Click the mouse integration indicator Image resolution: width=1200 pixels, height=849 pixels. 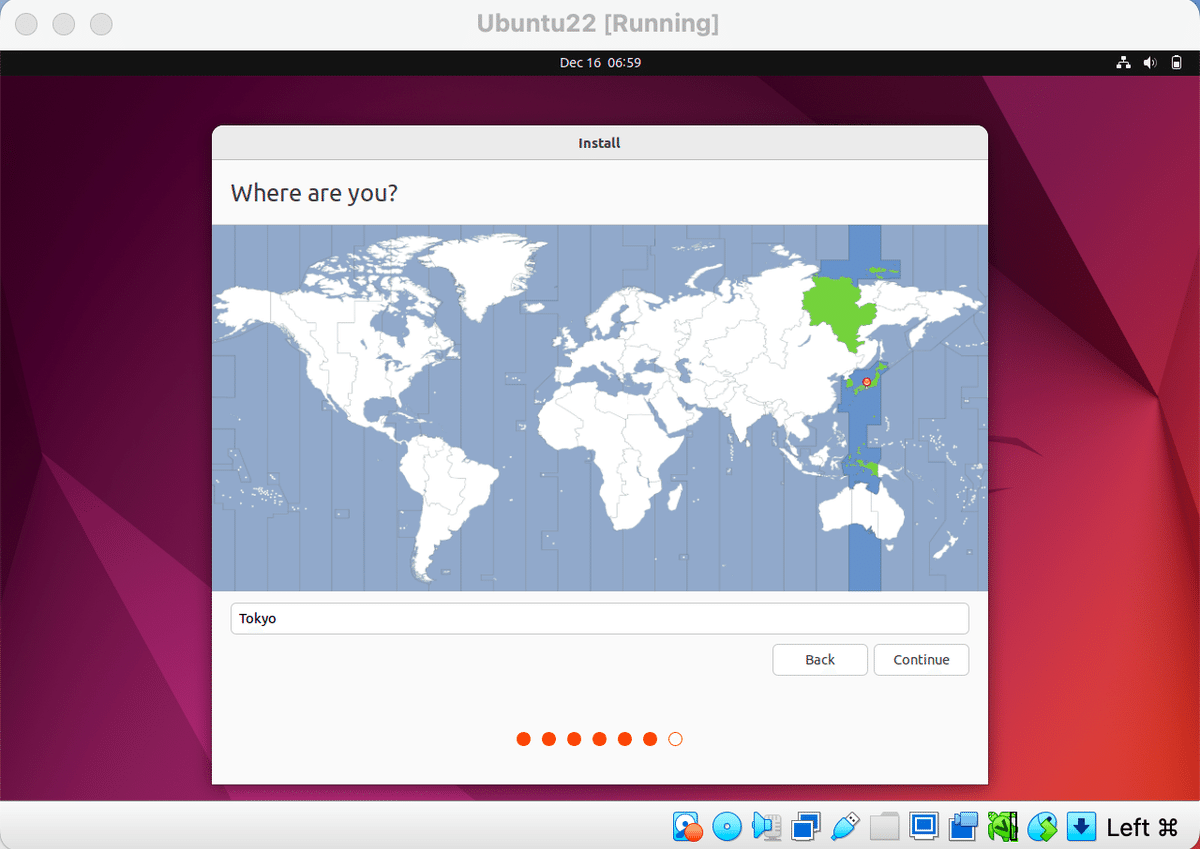[x=1042, y=827]
